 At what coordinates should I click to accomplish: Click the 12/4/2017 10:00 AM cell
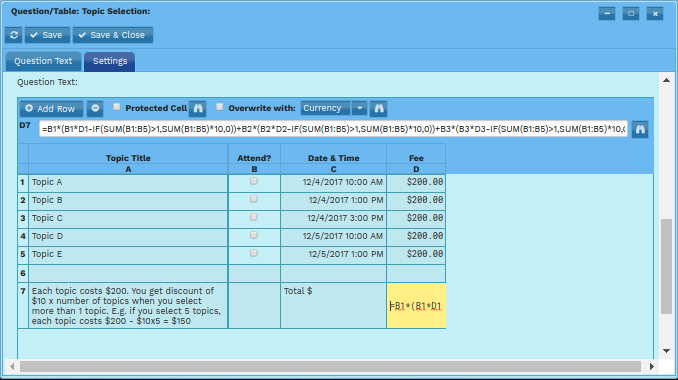click(x=333, y=182)
